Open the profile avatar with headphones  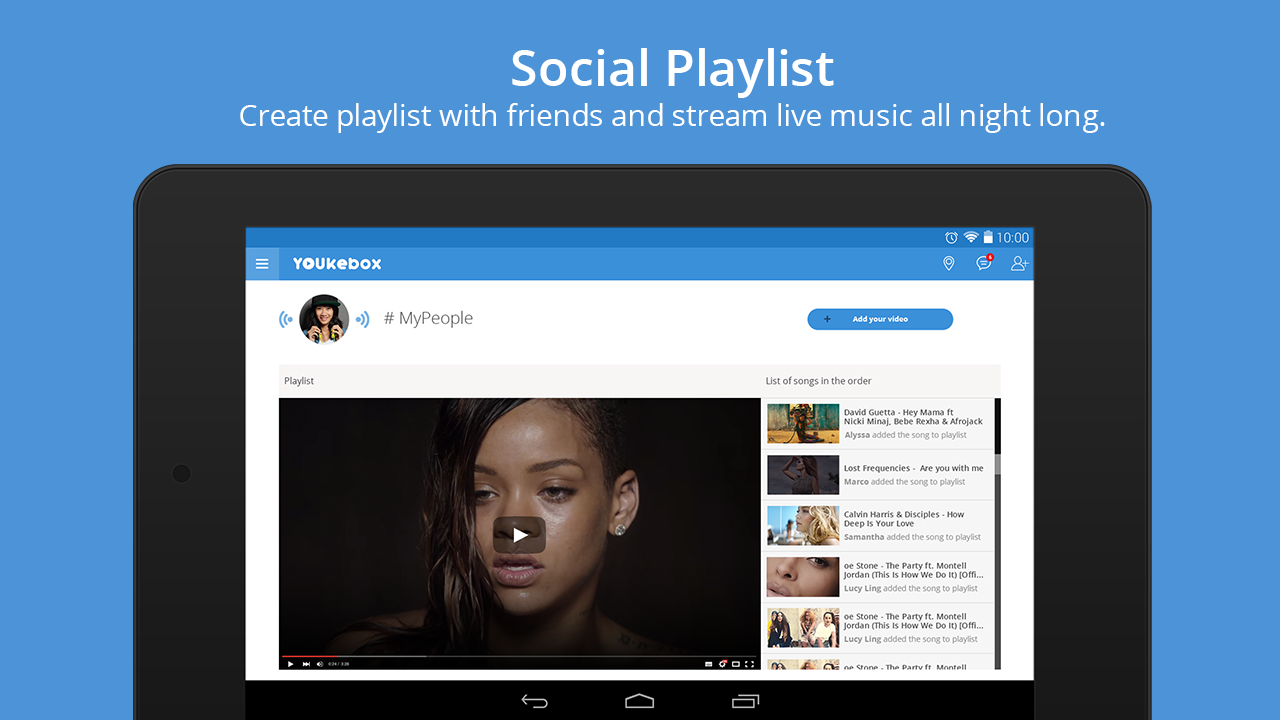324,319
